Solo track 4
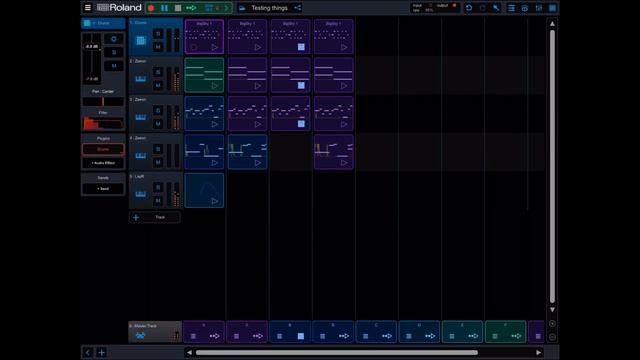Viewport: 640px width, 360px height. point(158,149)
